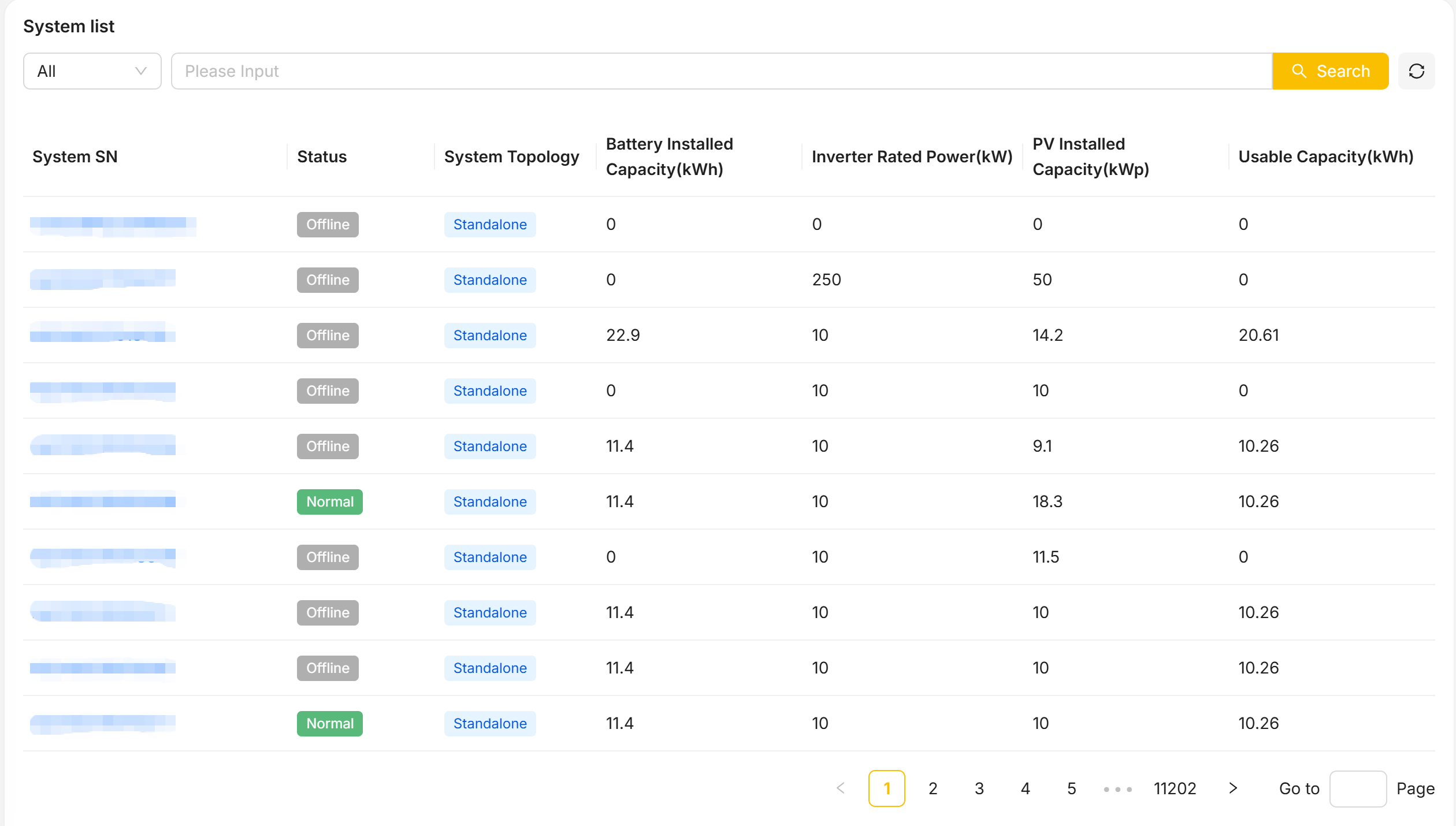The height and width of the screenshot is (826, 1456).
Task: Click PV Installed Capacity(kWp) header
Action: tap(1091, 157)
